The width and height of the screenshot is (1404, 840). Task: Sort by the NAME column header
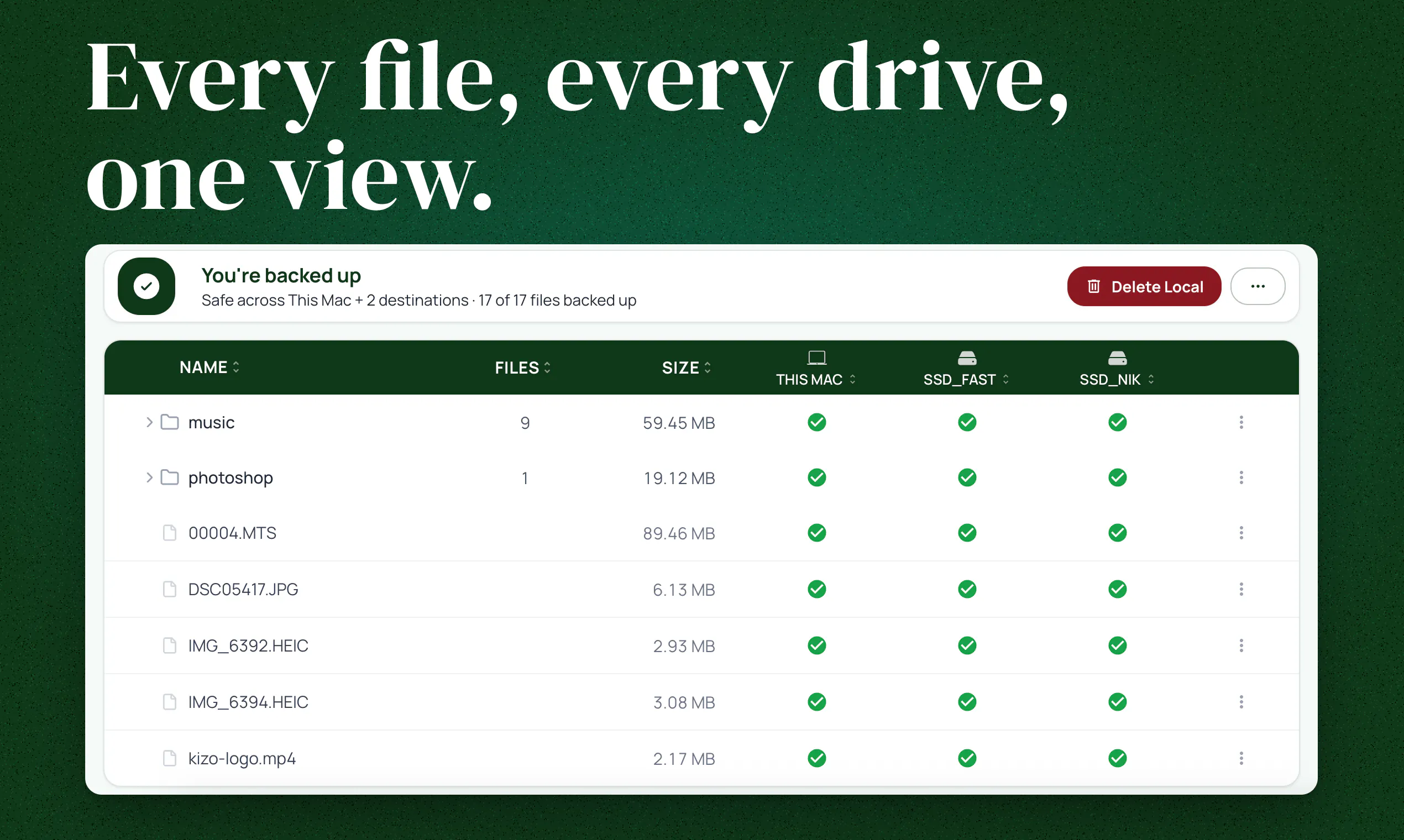(x=209, y=368)
